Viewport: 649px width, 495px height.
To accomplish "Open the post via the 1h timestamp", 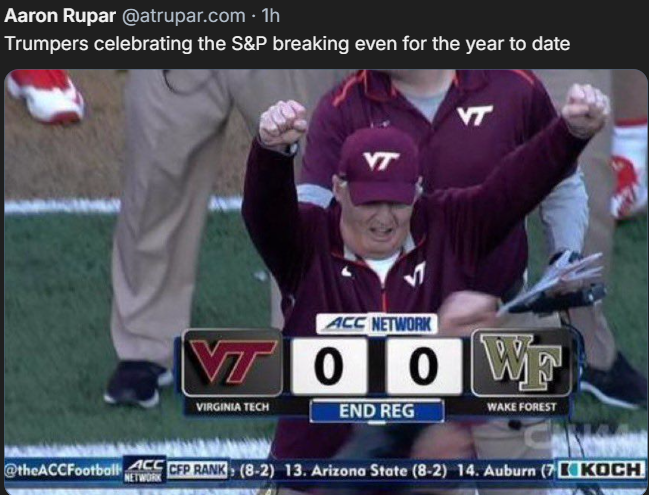I will pyautogui.click(x=271, y=16).
